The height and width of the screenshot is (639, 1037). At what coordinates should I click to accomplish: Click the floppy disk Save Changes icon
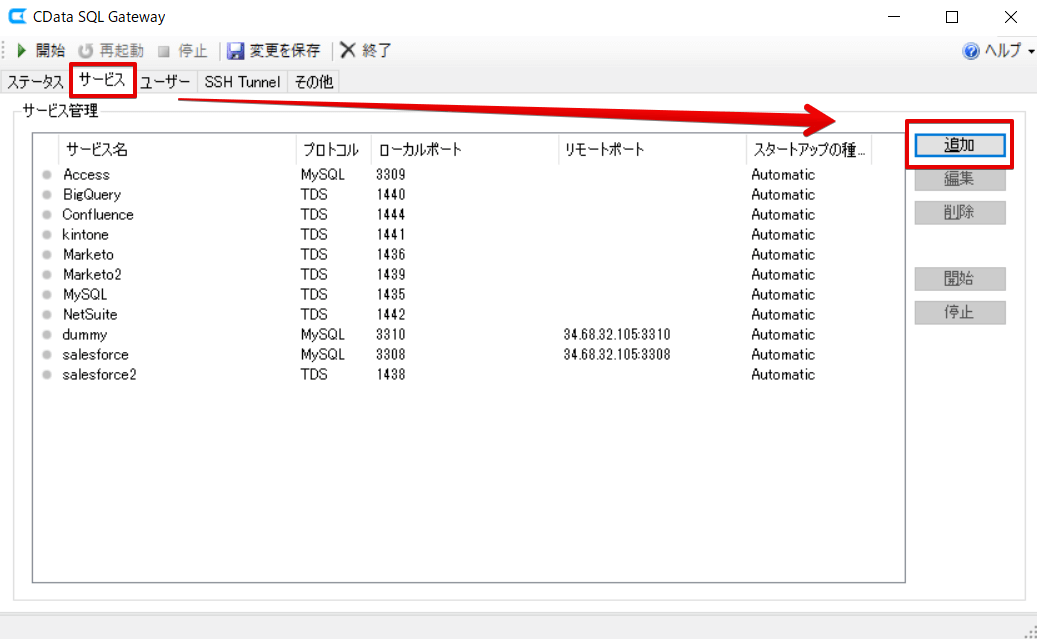point(235,51)
